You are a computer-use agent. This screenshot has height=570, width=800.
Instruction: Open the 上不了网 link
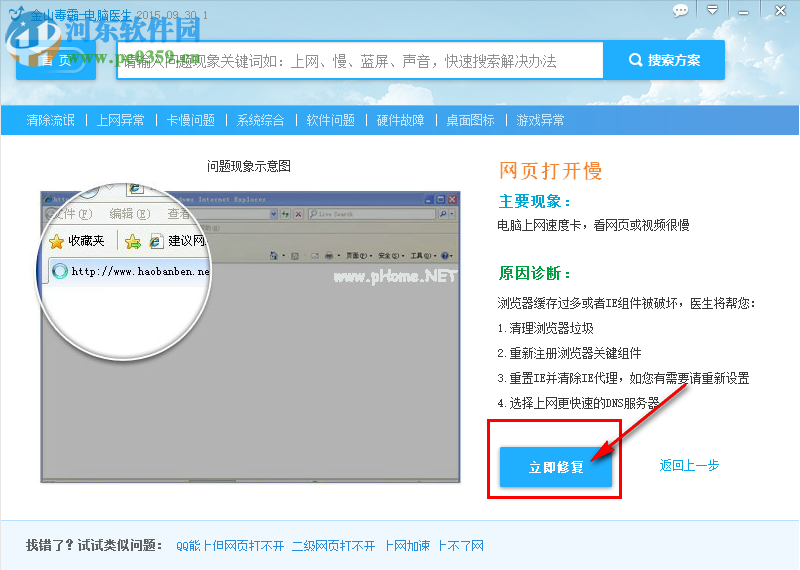(x=461, y=546)
